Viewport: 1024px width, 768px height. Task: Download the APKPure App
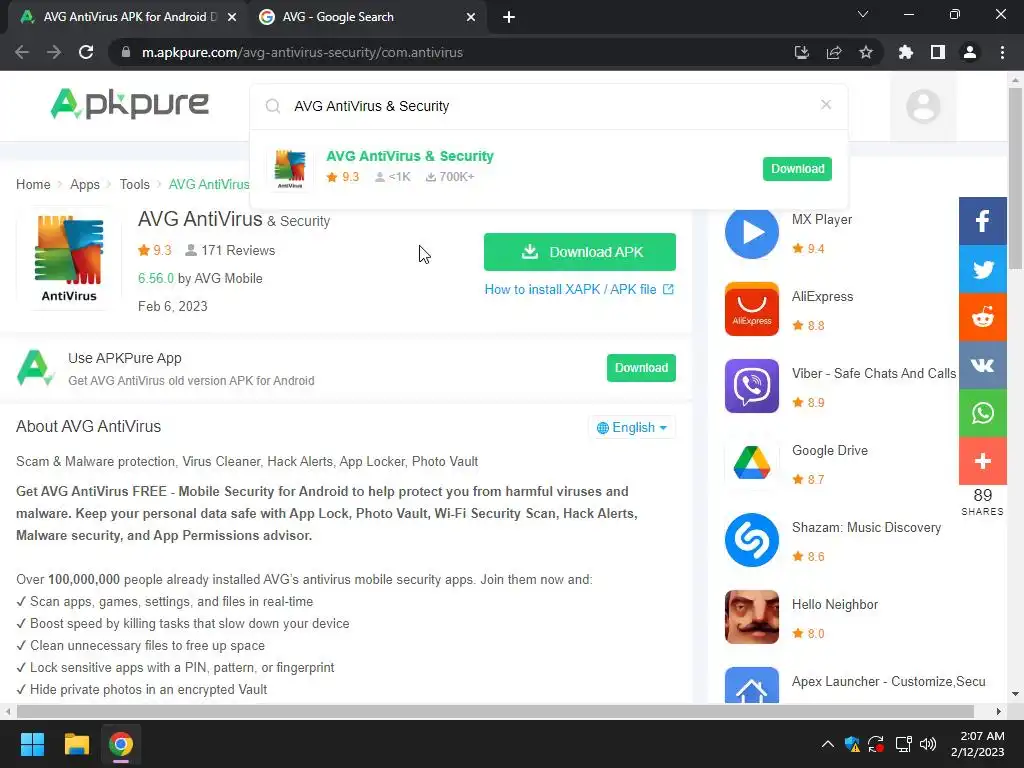point(641,368)
